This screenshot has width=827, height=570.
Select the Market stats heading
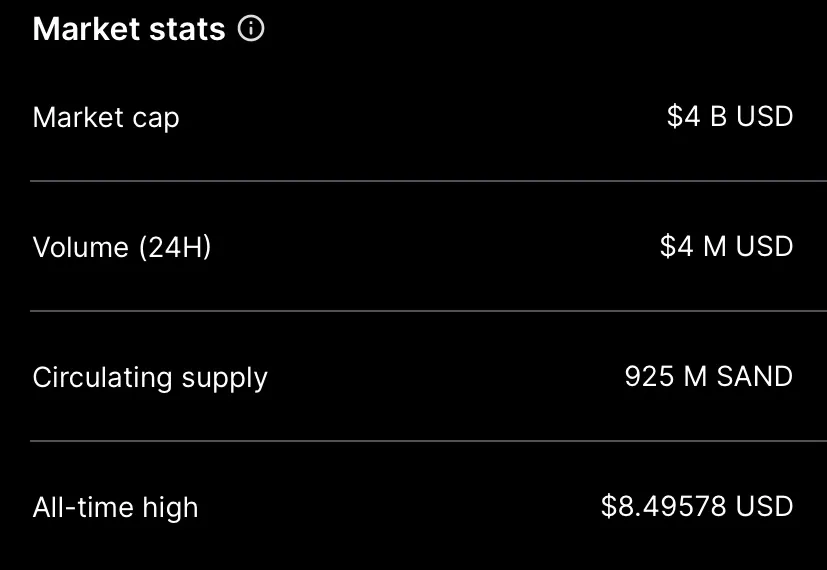[x=129, y=29]
